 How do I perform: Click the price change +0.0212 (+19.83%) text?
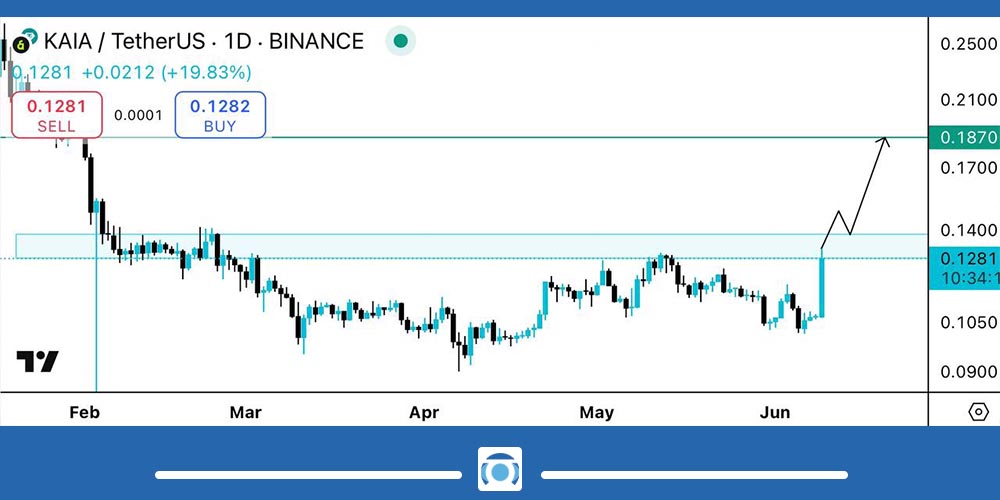tap(167, 73)
